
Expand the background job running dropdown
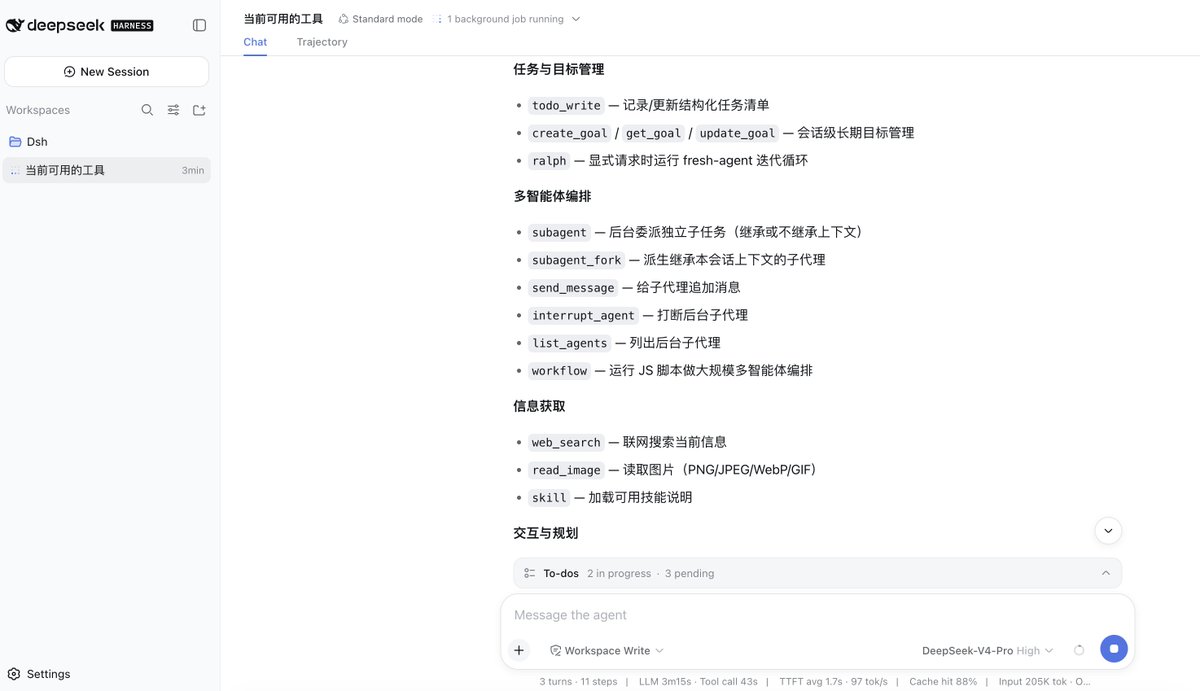(508, 19)
